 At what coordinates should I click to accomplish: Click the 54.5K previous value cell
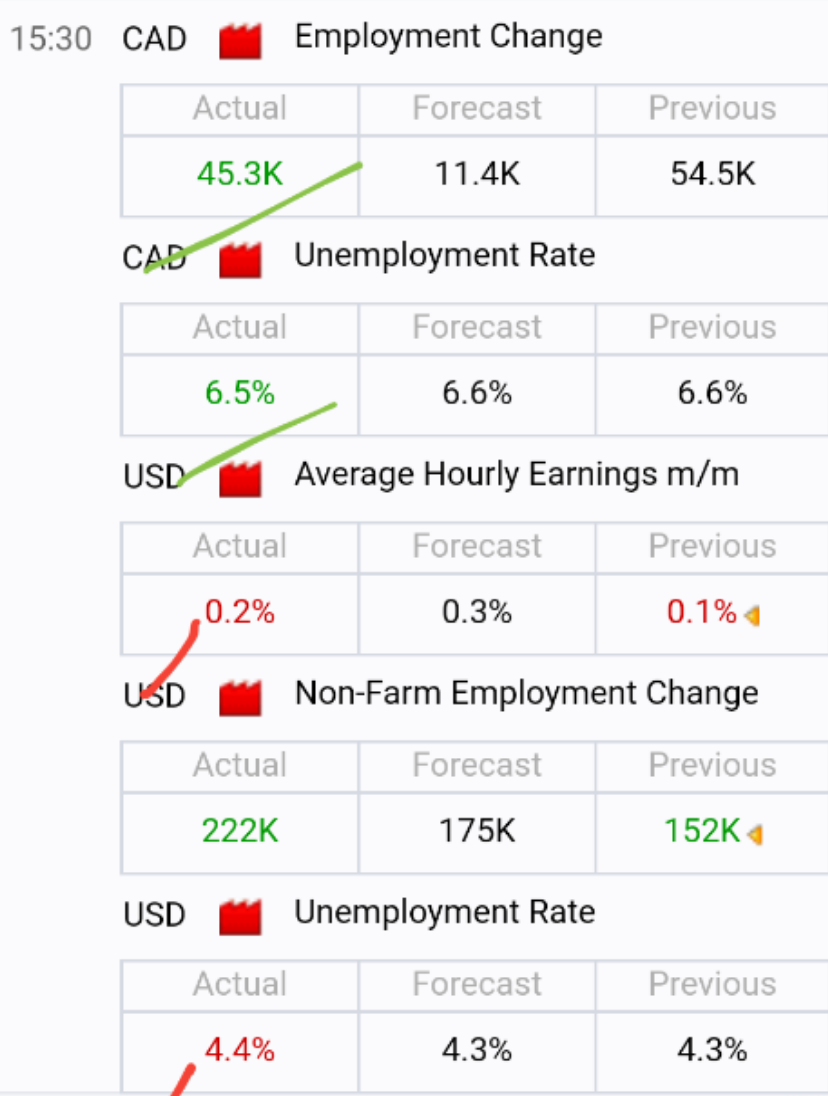pyautogui.click(x=713, y=175)
